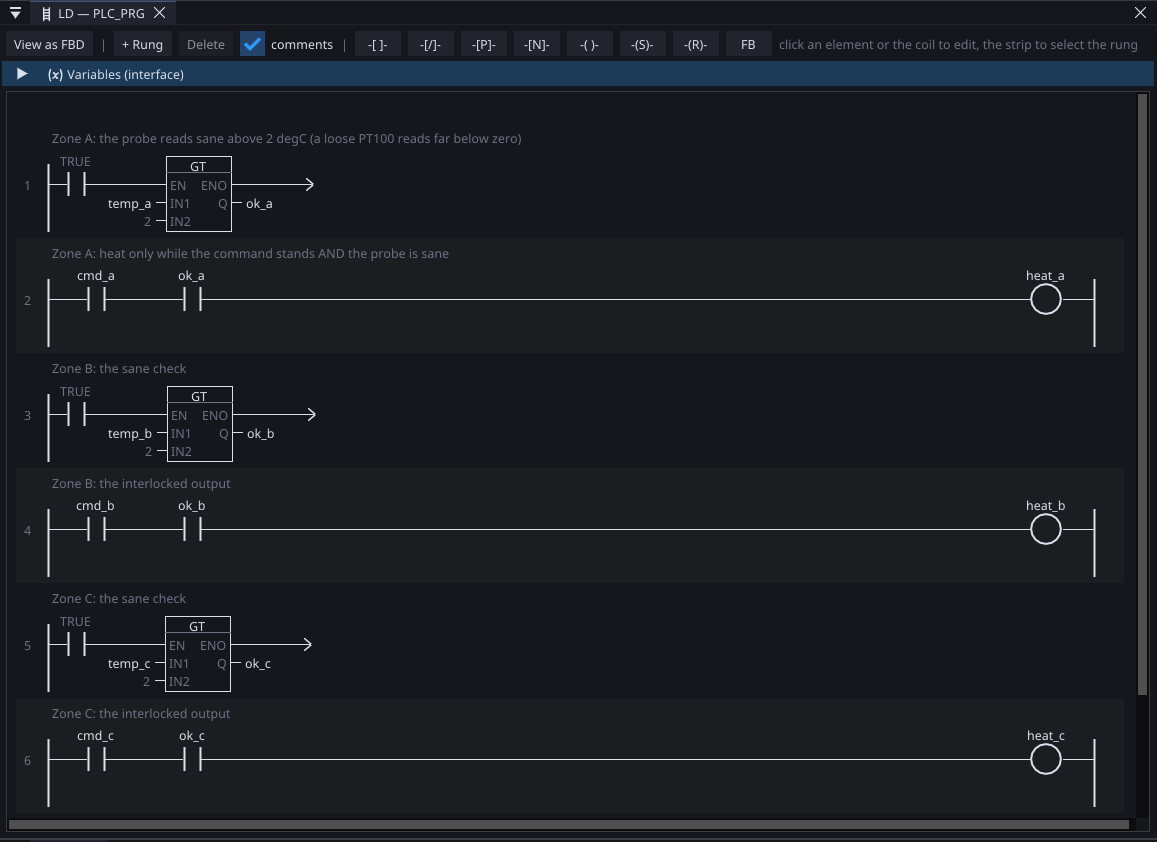Toggle the comments checkbox
The width and height of the screenshot is (1157, 842).
coord(252,44)
